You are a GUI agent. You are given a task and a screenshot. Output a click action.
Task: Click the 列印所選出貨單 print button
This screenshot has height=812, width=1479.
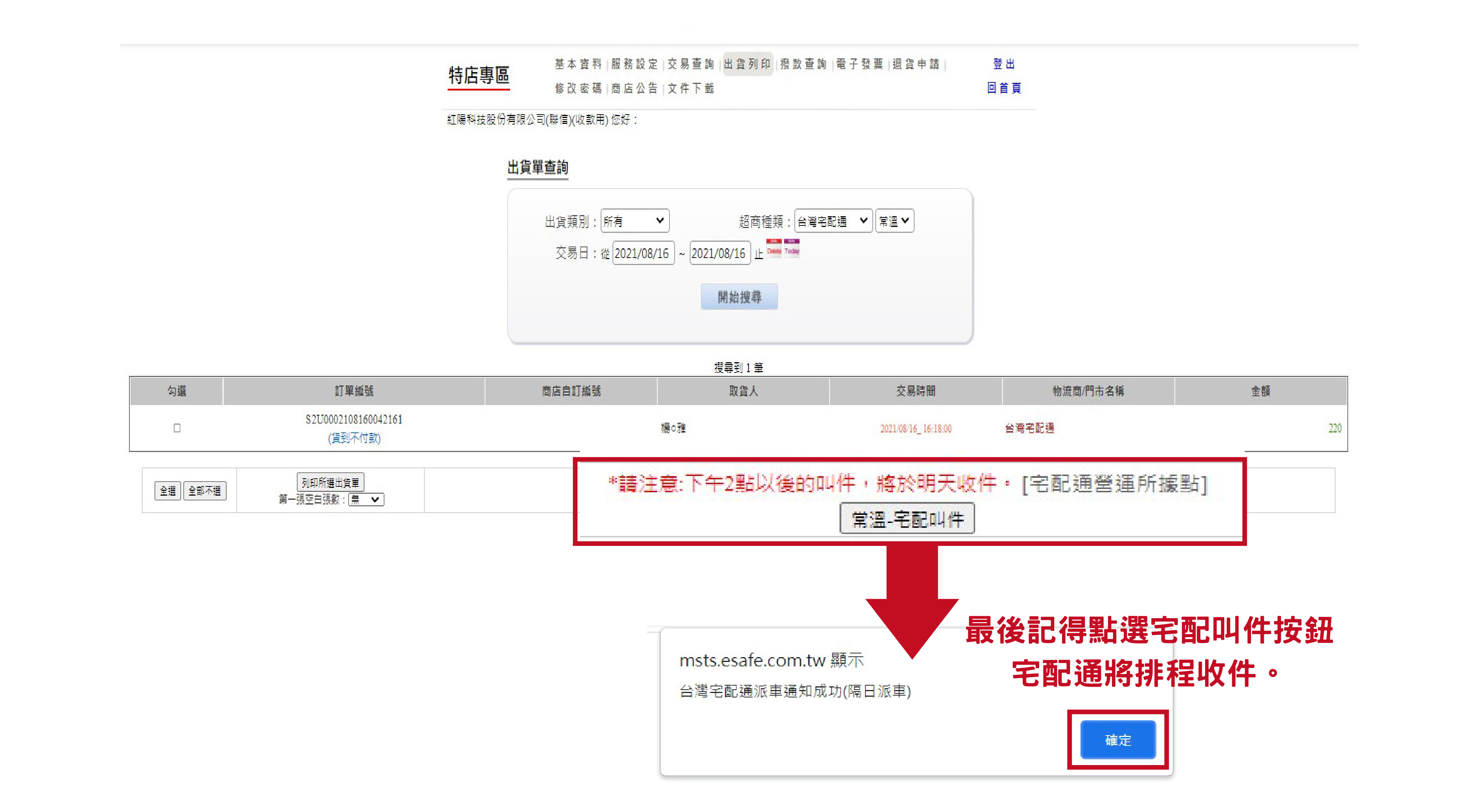tap(330, 483)
